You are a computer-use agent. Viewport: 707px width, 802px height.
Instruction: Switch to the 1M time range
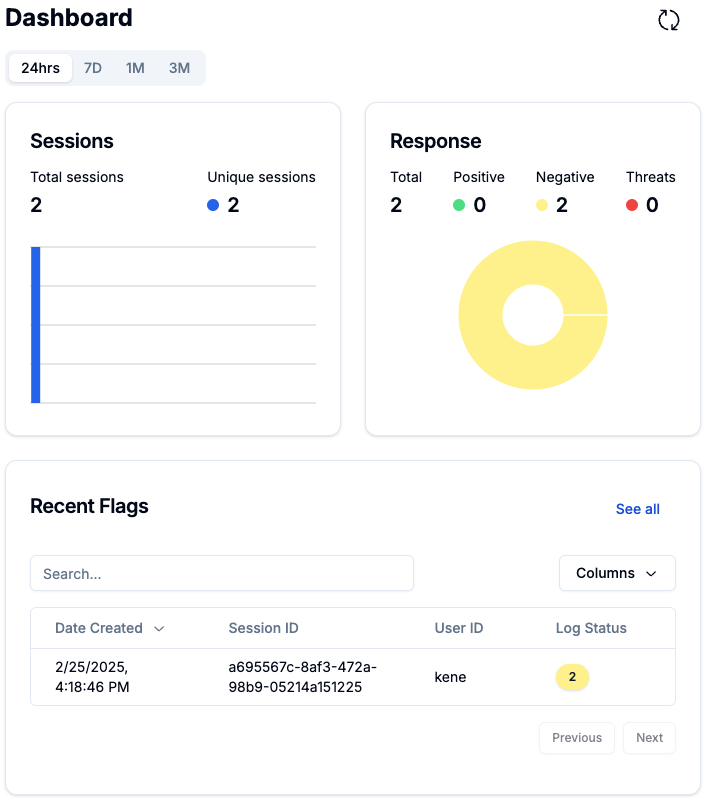click(x=135, y=68)
